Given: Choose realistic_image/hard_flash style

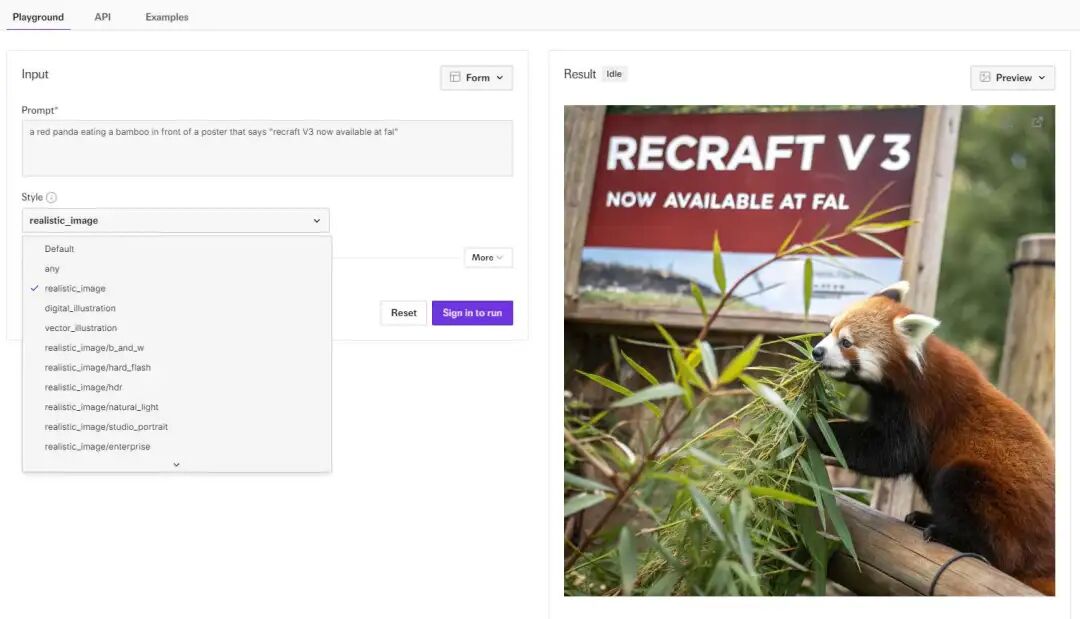Looking at the screenshot, I should (176, 368).
